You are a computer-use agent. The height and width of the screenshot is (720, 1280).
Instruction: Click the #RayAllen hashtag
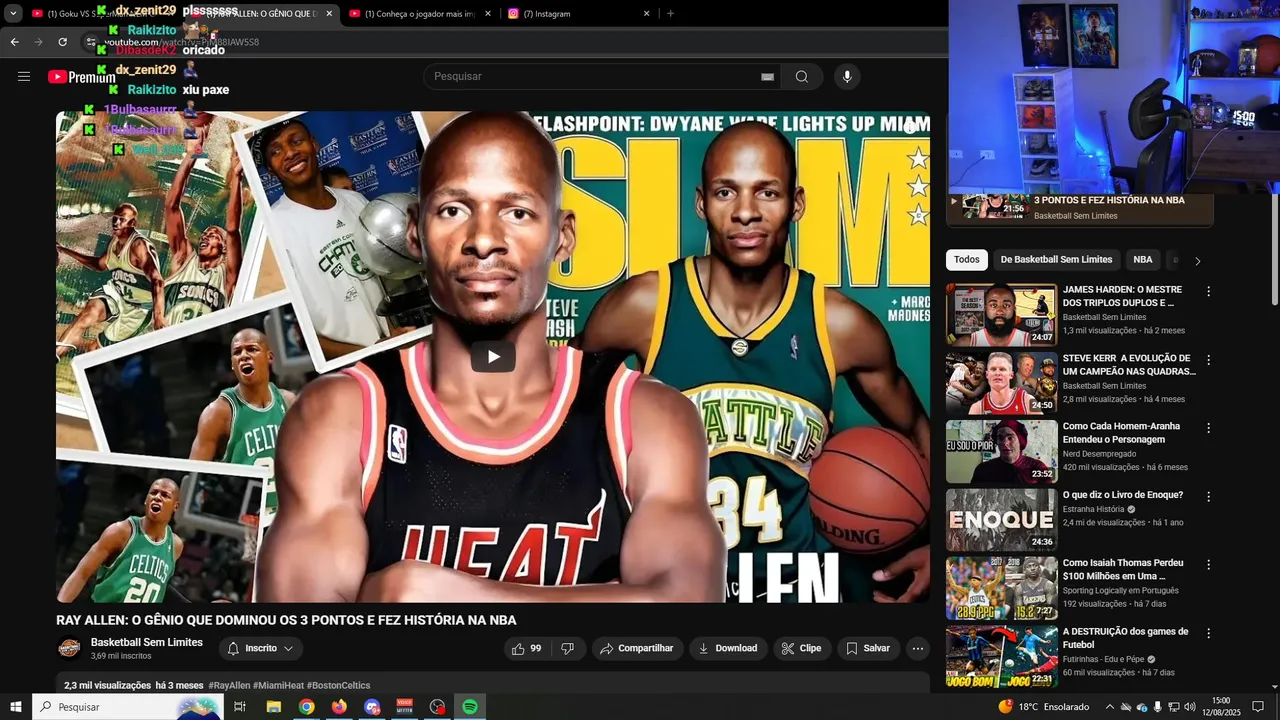click(229, 685)
